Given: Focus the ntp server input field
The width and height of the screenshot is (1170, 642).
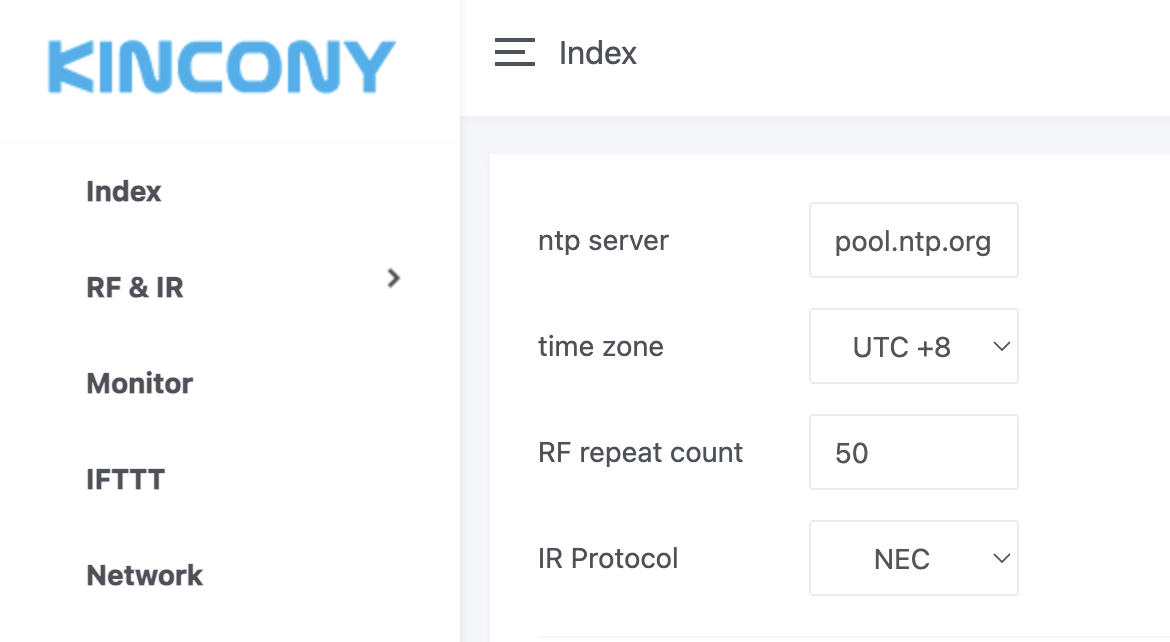Looking at the screenshot, I should click(x=913, y=240).
